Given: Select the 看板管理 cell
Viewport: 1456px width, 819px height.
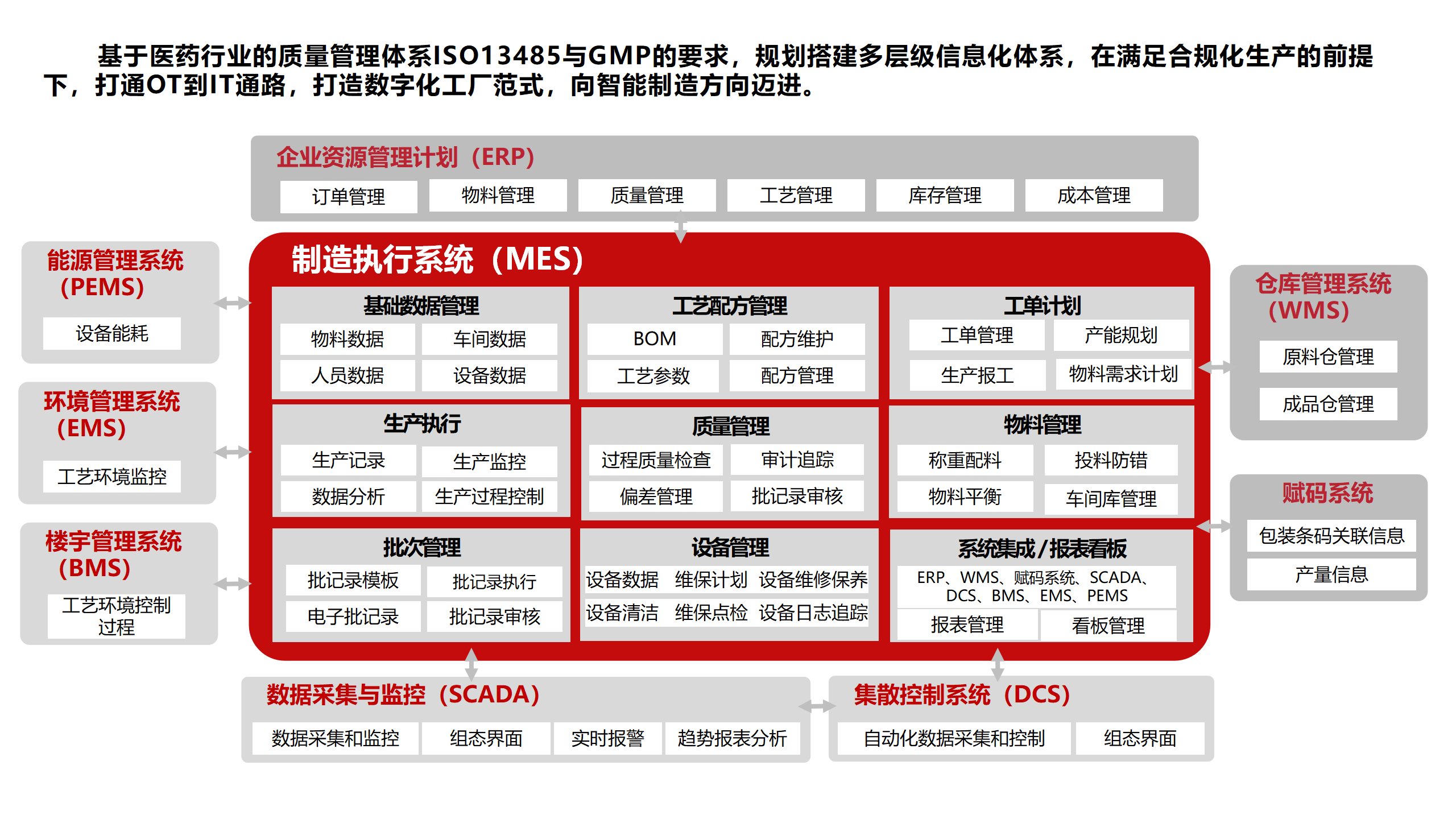Looking at the screenshot, I should [1108, 626].
